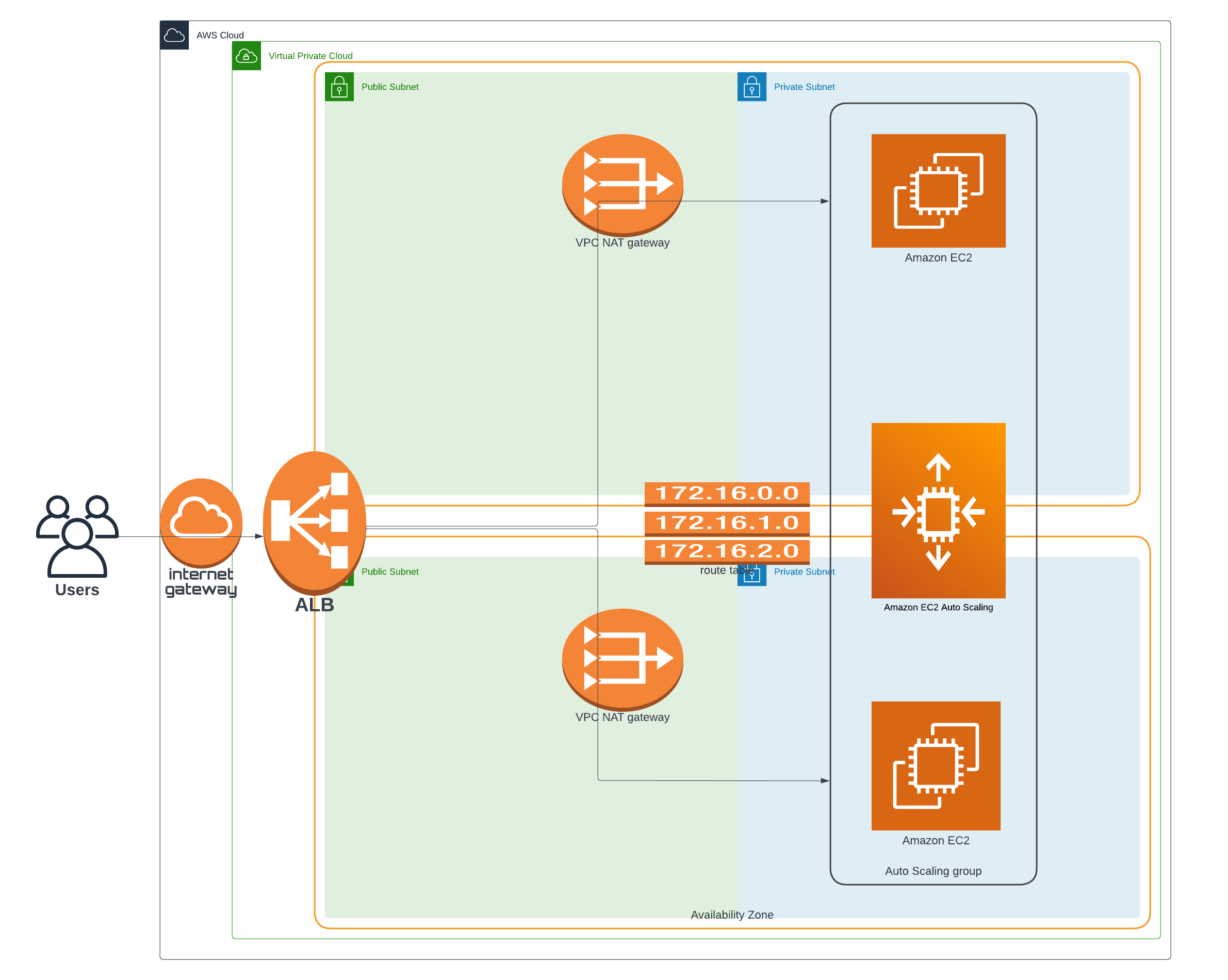Toggle the Private Subnet lock icon lower
The width and height of the screenshot is (1228, 980).
[751, 572]
